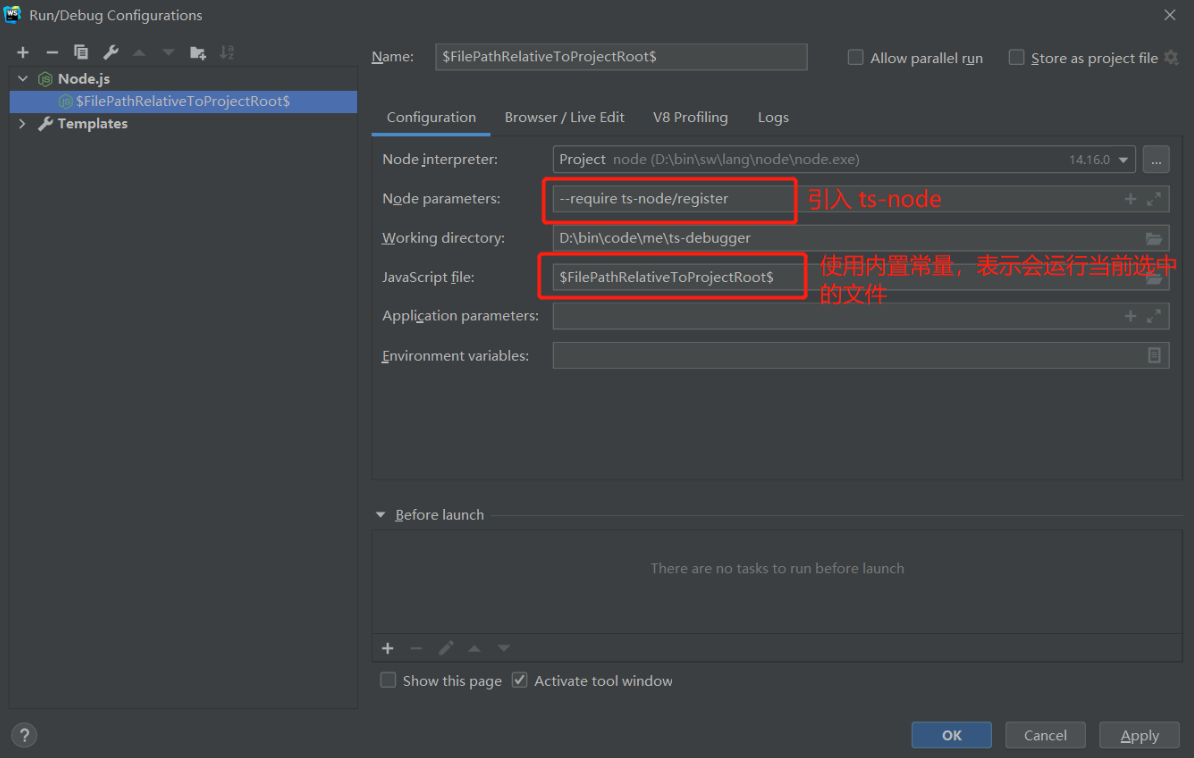Expand the Templates tree node

tap(22, 123)
